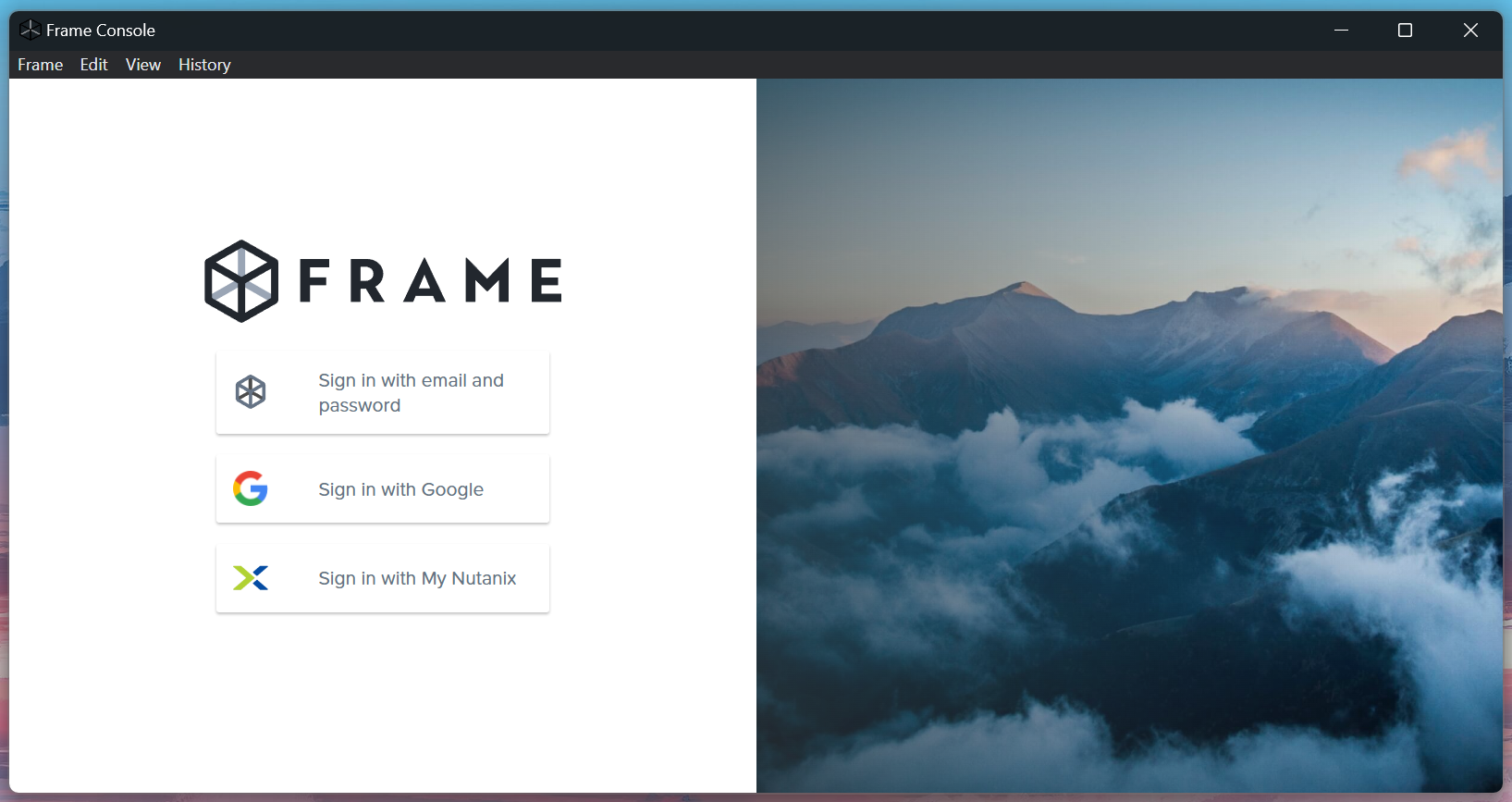The image size is (1512, 802).
Task: Click the Google G logo icon
Action: [x=251, y=488]
